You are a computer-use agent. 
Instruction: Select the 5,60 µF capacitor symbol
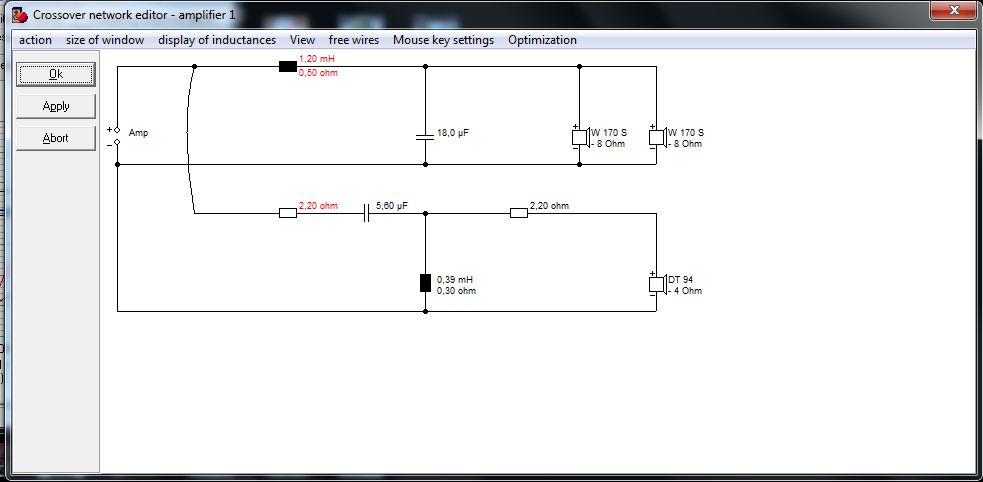point(367,214)
